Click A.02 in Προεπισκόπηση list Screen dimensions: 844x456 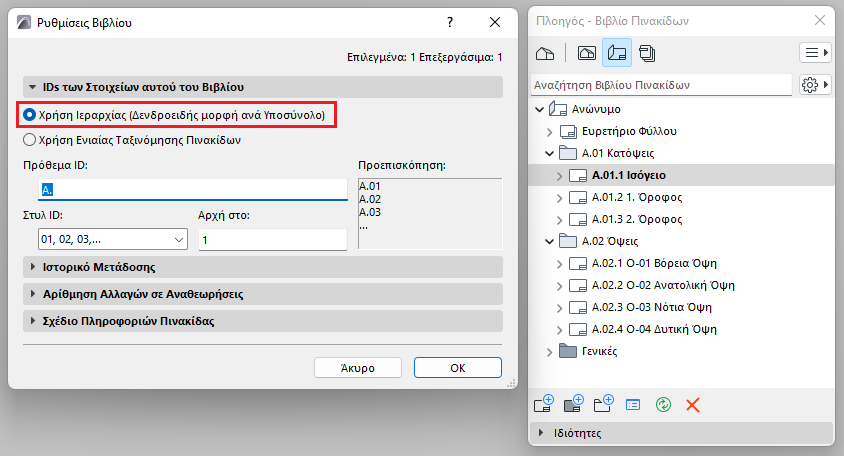pyautogui.click(x=370, y=199)
